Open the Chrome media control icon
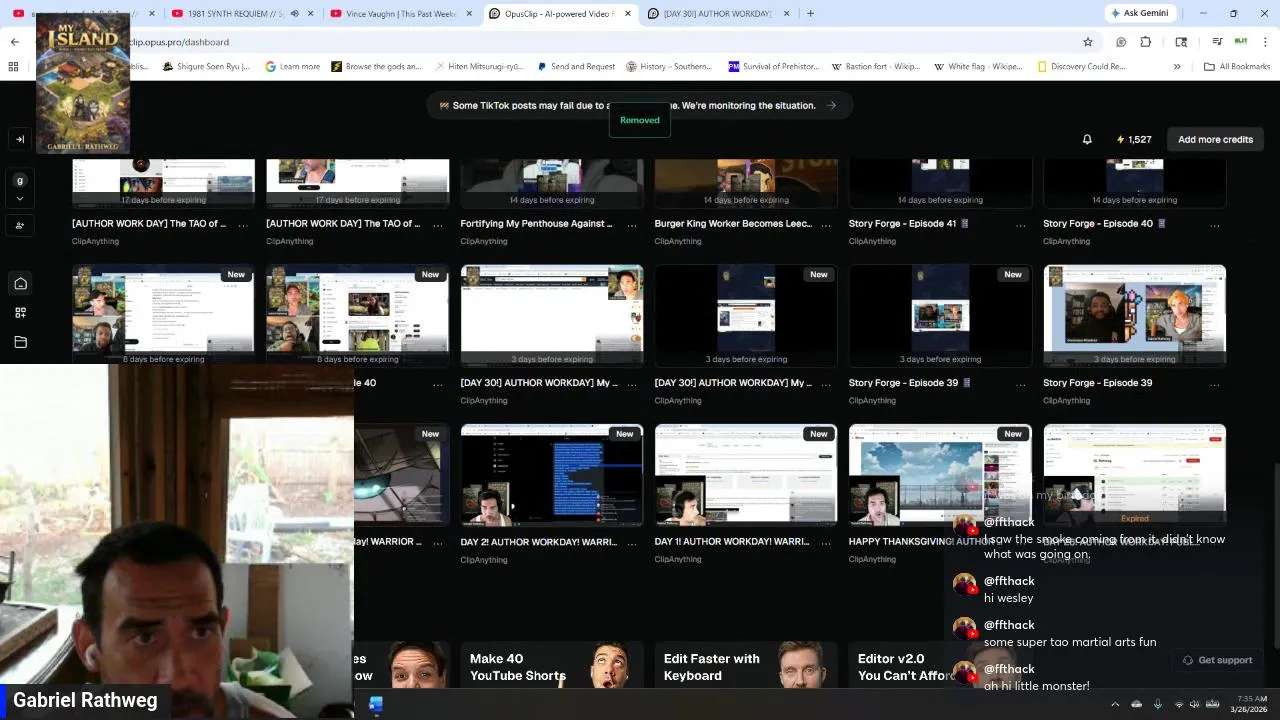Screen dimensions: 1280x720 tap(1217, 42)
